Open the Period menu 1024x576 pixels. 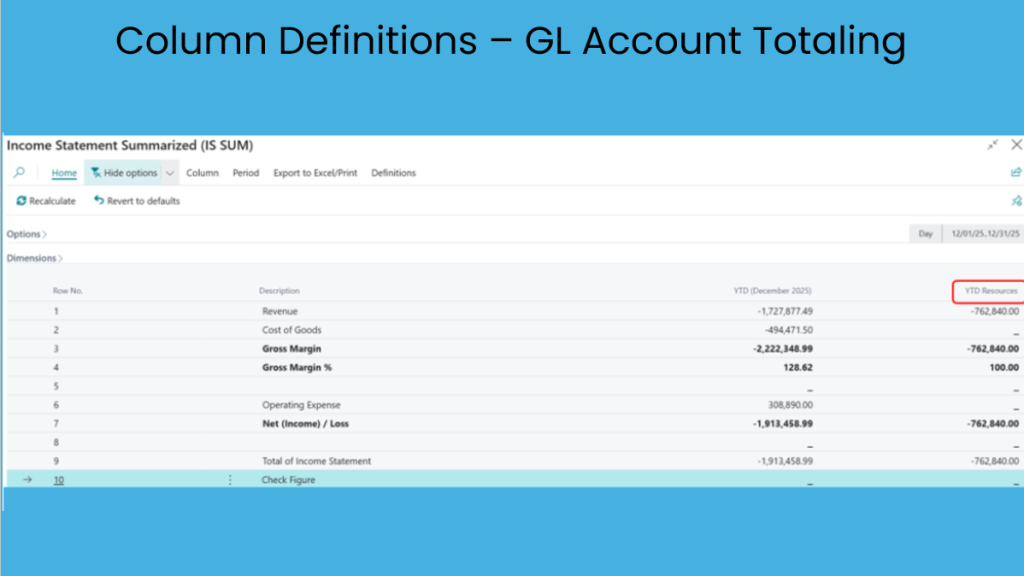point(246,173)
